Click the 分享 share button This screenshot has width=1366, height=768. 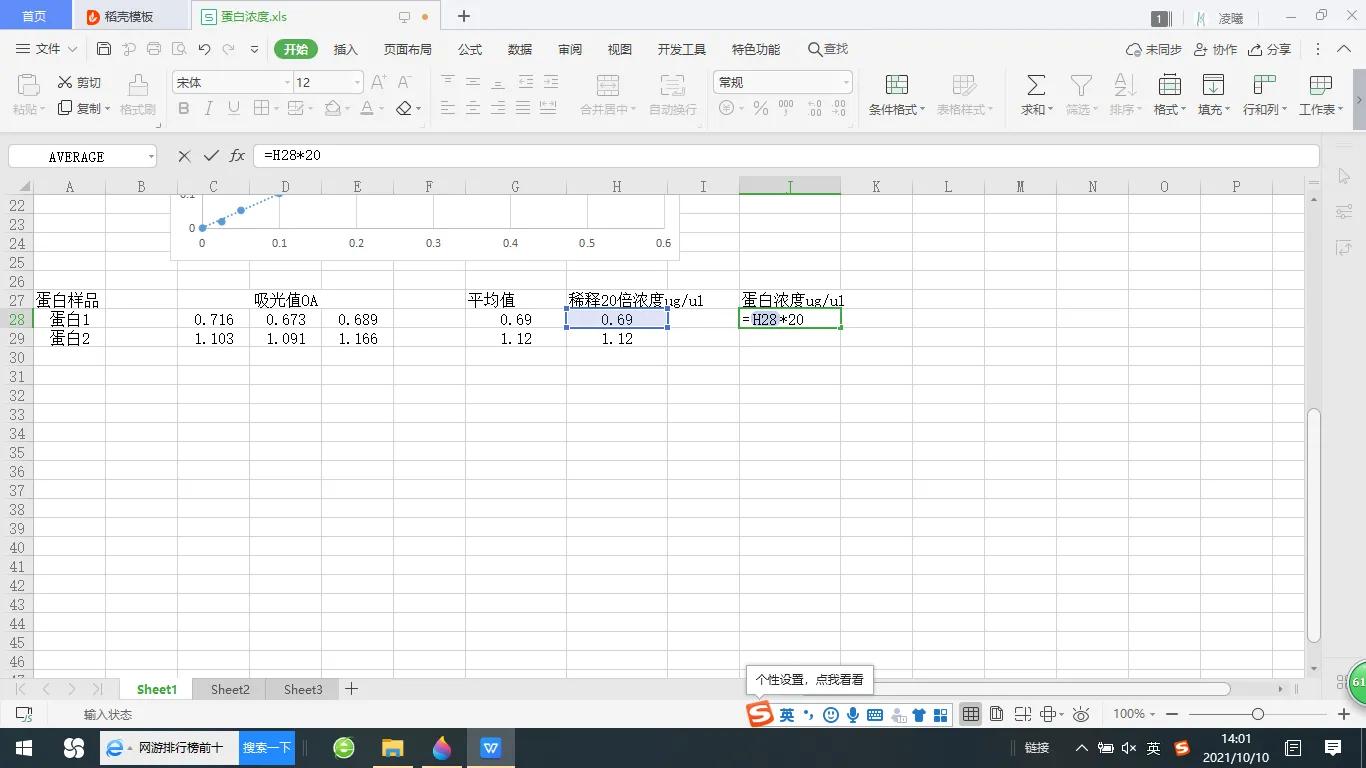1269,49
